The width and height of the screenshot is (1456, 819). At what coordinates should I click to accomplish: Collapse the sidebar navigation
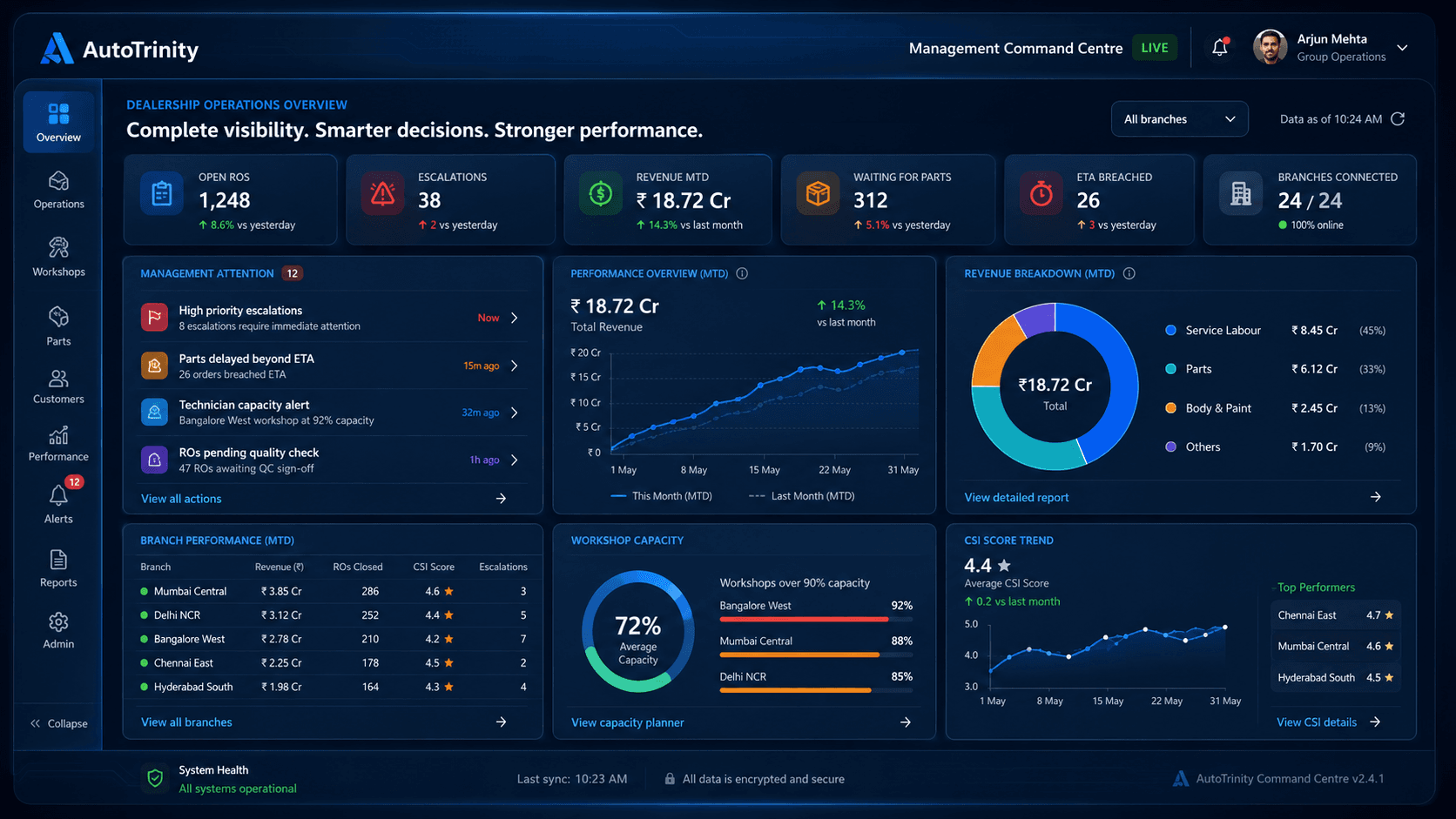[x=58, y=723]
